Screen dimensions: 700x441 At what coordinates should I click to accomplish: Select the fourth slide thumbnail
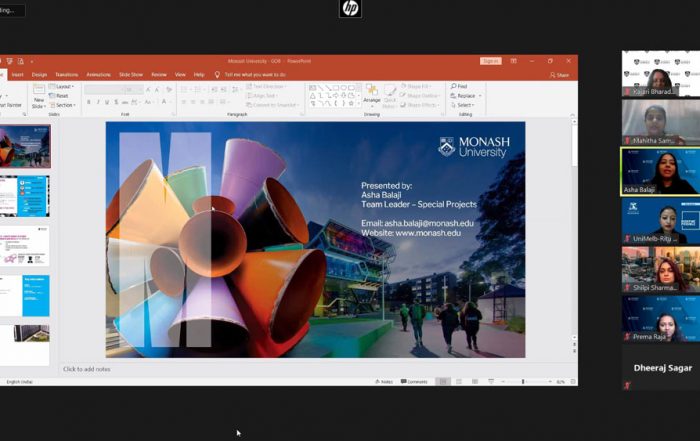[x=25, y=295]
